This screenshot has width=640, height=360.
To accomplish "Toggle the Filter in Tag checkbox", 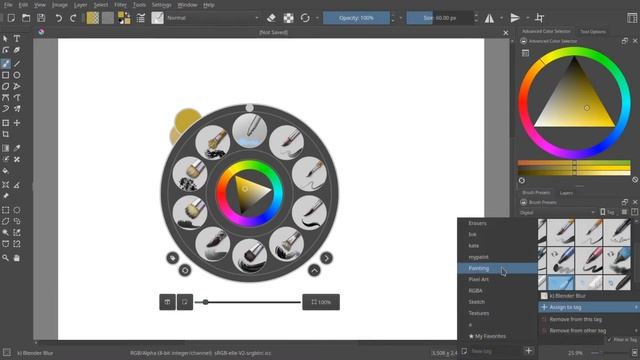I will click(x=622, y=340).
